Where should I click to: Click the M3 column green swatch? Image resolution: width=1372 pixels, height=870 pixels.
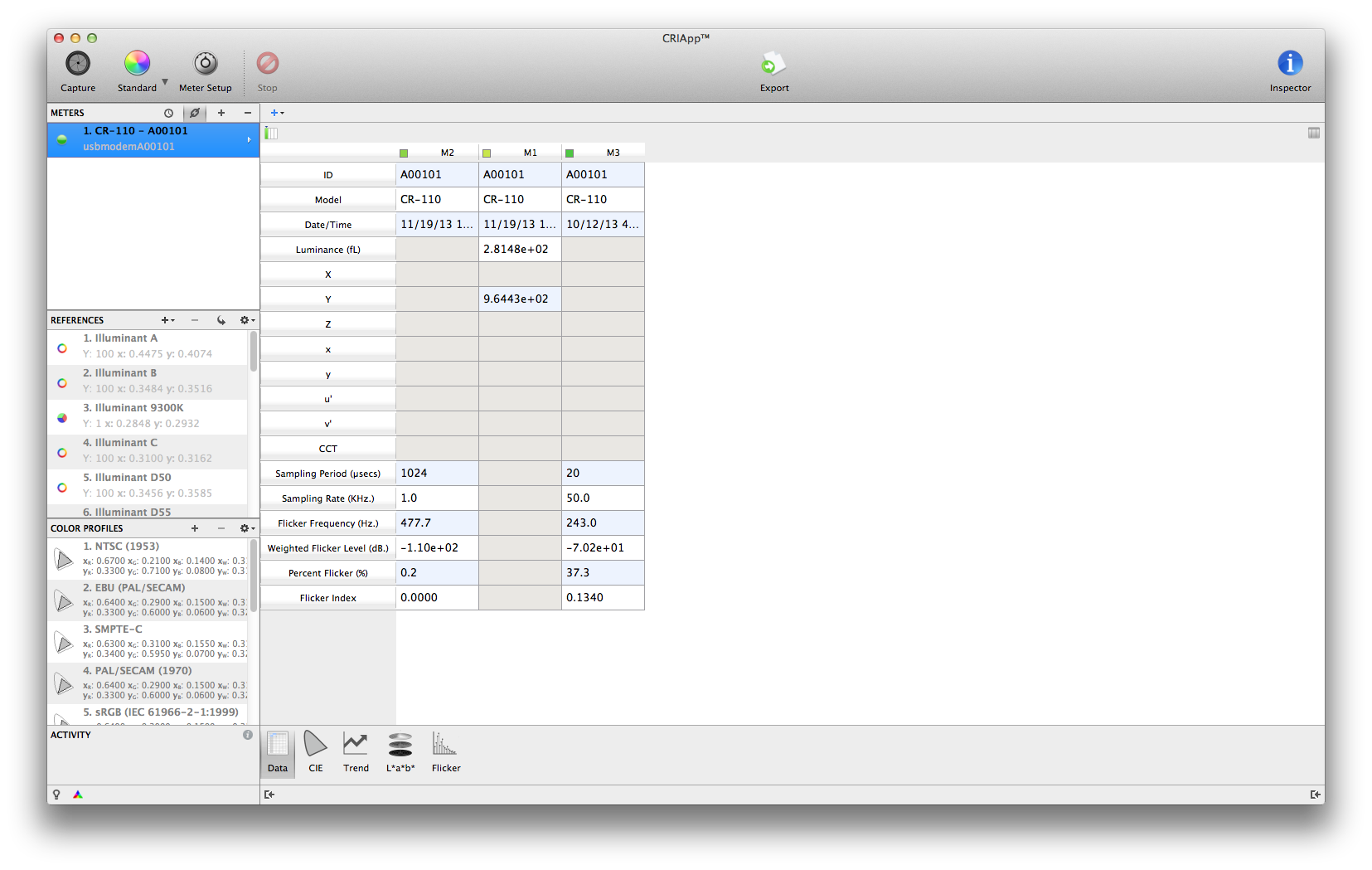click(x=570, y=153)
